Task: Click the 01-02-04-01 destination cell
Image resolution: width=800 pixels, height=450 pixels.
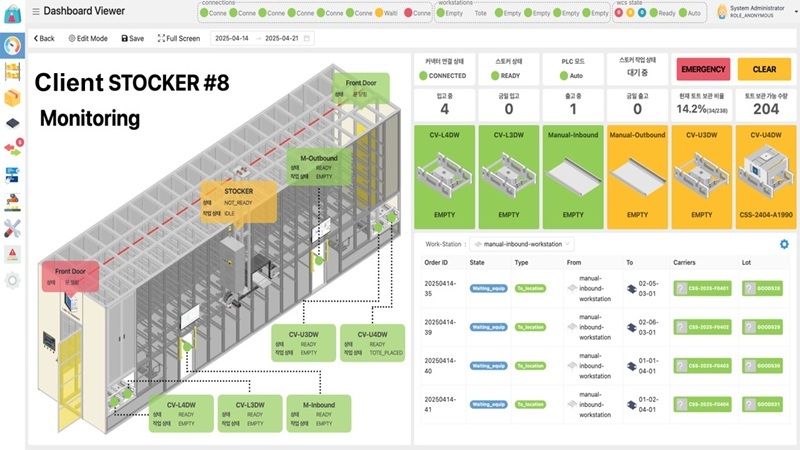Action: (648, 405)
